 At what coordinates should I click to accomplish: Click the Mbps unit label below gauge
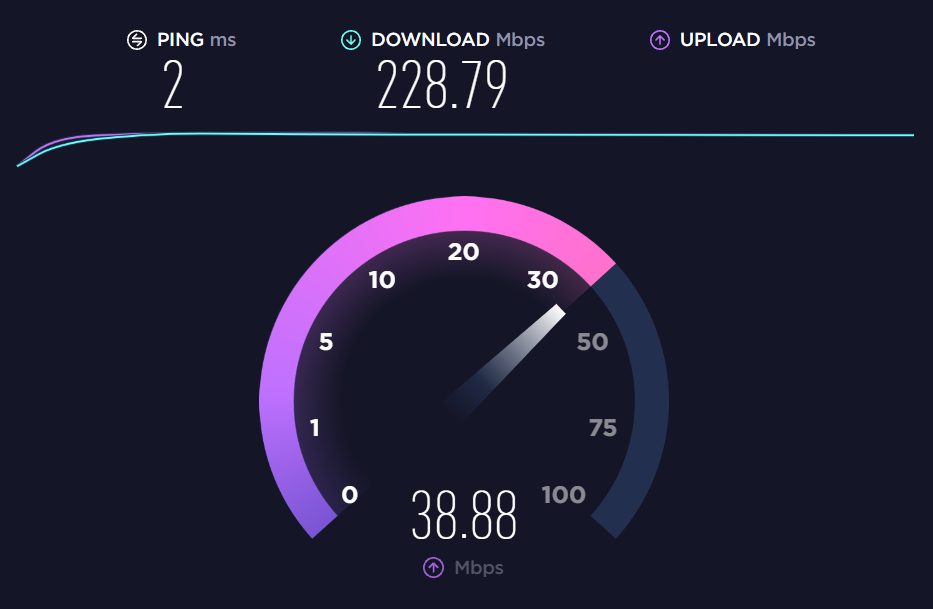click(x=479, y=568)
